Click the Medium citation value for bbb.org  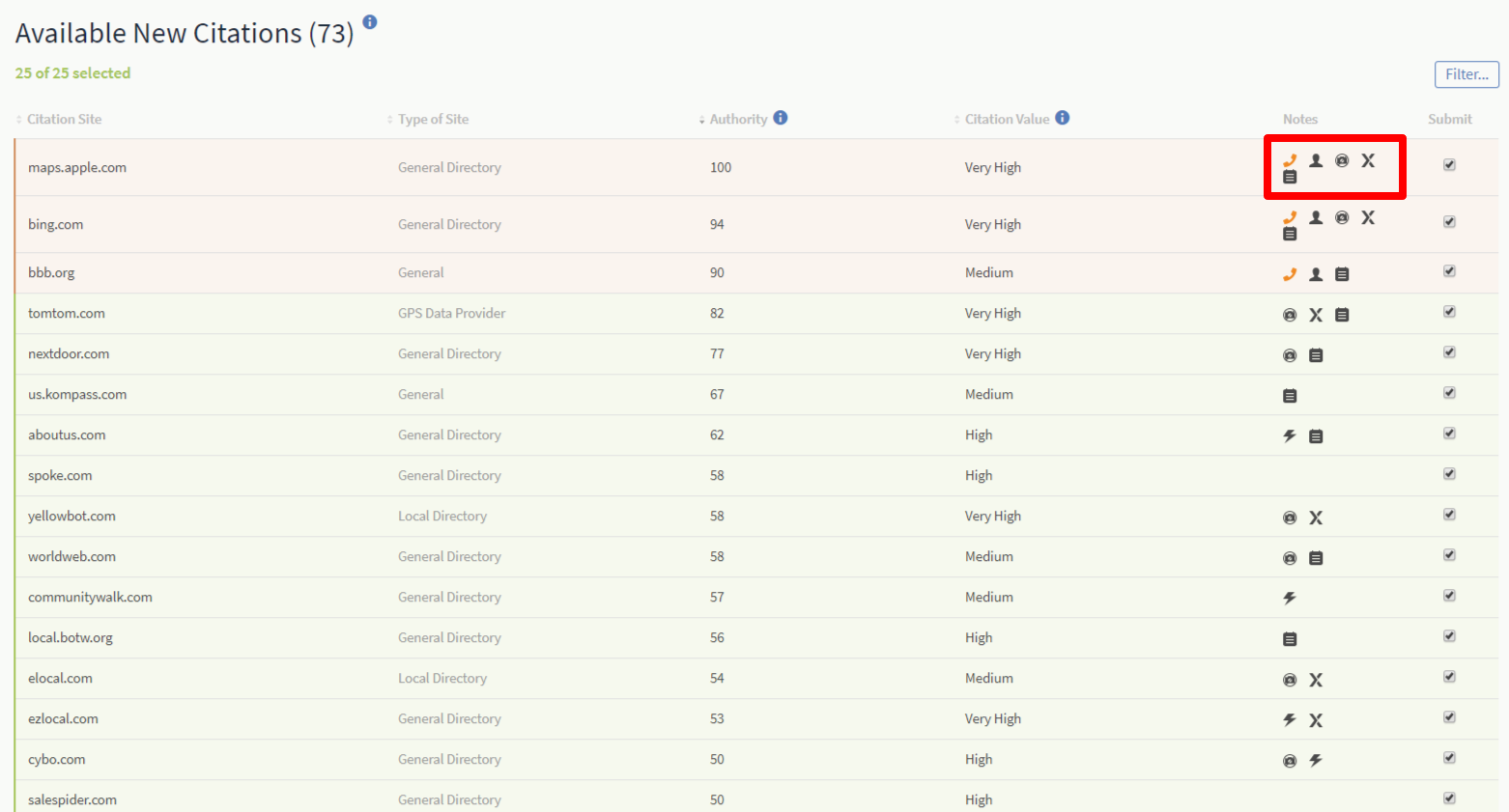click(x=989, y=272)
